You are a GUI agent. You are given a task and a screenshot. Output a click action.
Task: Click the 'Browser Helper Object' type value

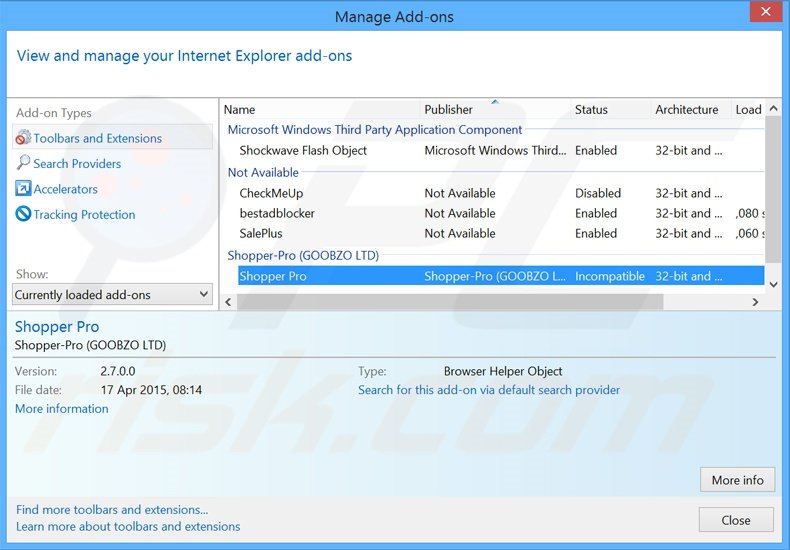point(503,371)
